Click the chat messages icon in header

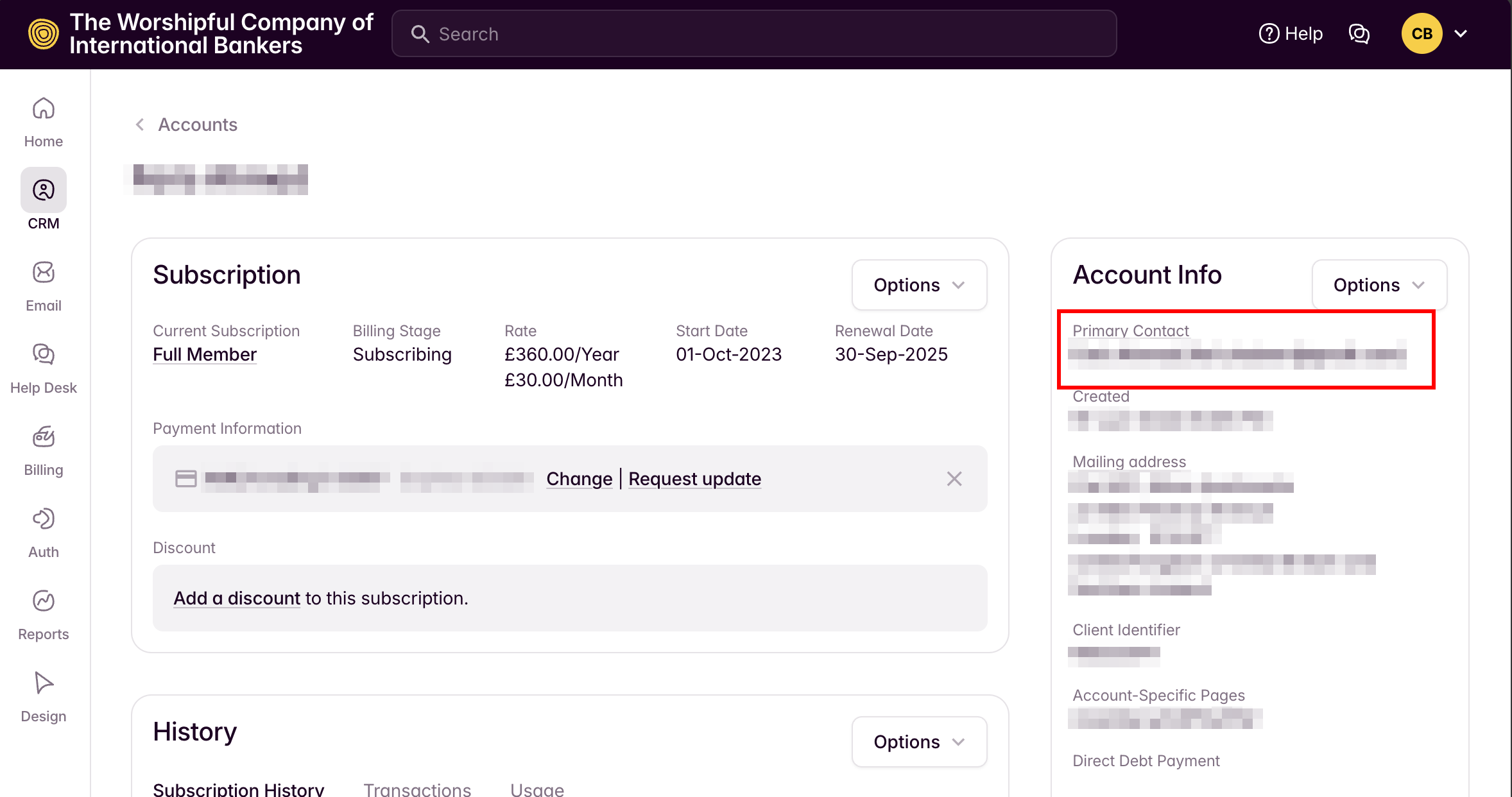[1359, 33]
